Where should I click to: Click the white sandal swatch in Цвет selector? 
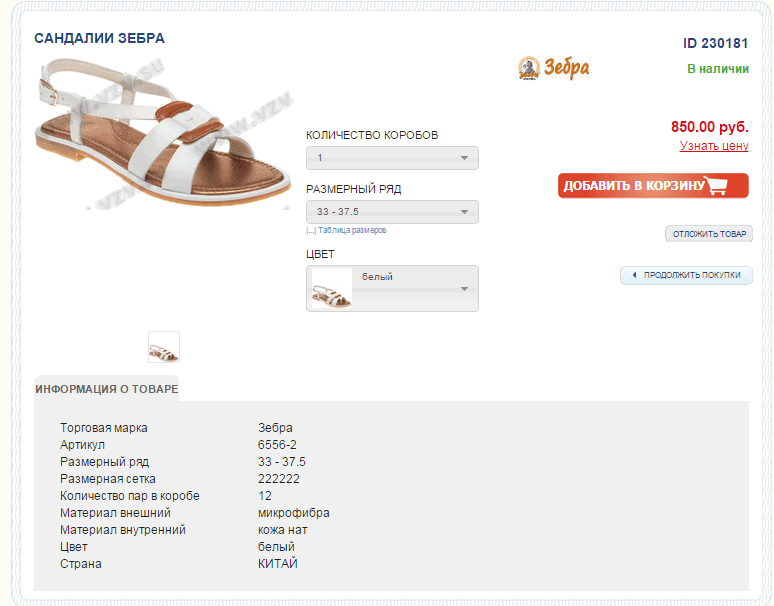[331, 289]
